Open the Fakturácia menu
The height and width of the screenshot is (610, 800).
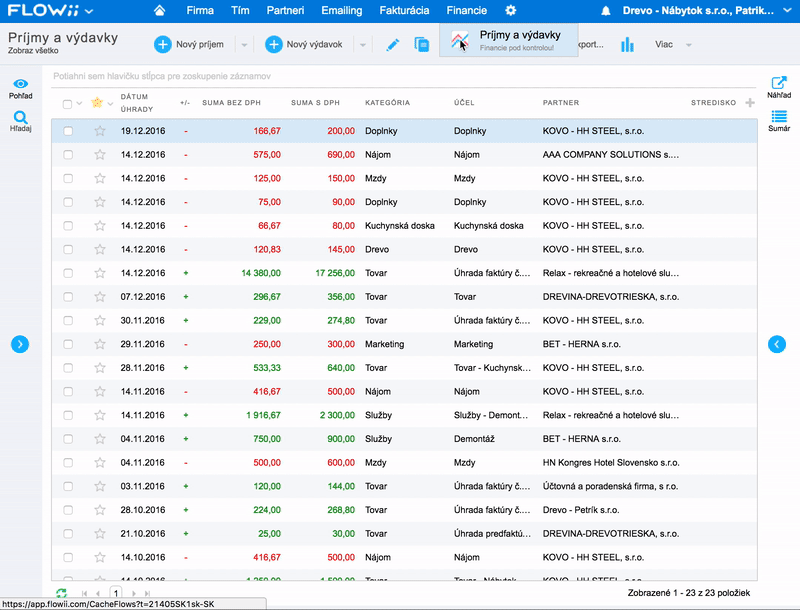pos(404,10)
